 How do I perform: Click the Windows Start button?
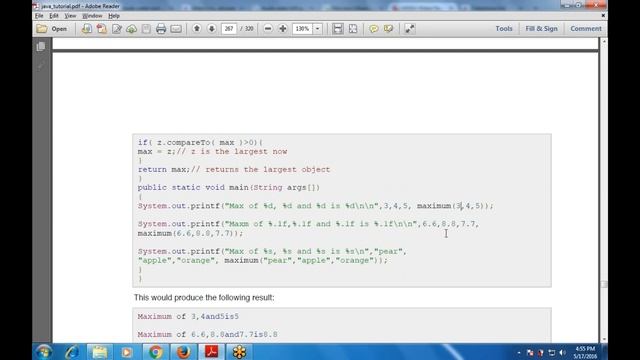coord(43,352)
